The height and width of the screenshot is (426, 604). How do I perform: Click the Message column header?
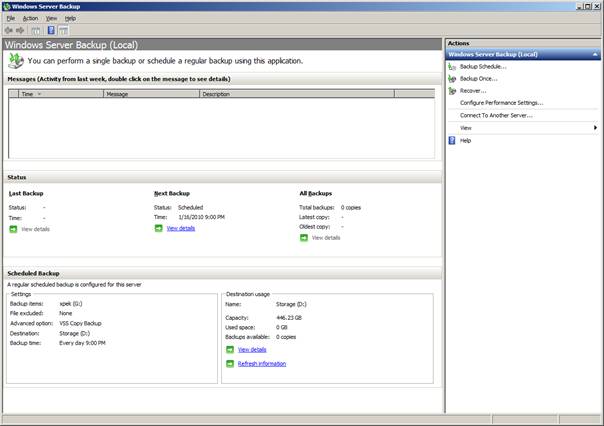tap(151, 94)
